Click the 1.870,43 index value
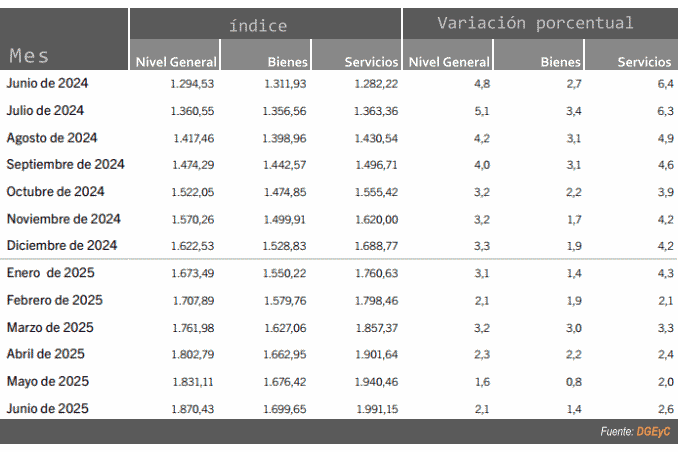 click(x=193, y=409)
